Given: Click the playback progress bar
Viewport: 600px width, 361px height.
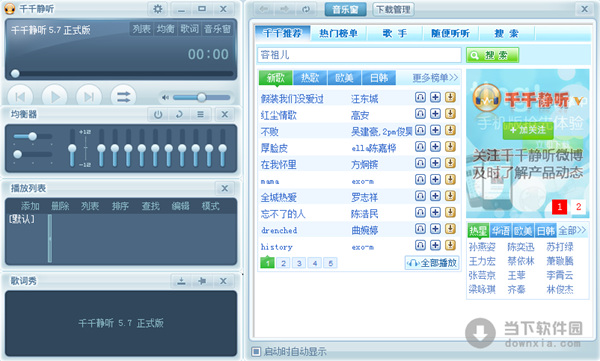Looking at the screenshot, I should (x=124, y=74).
